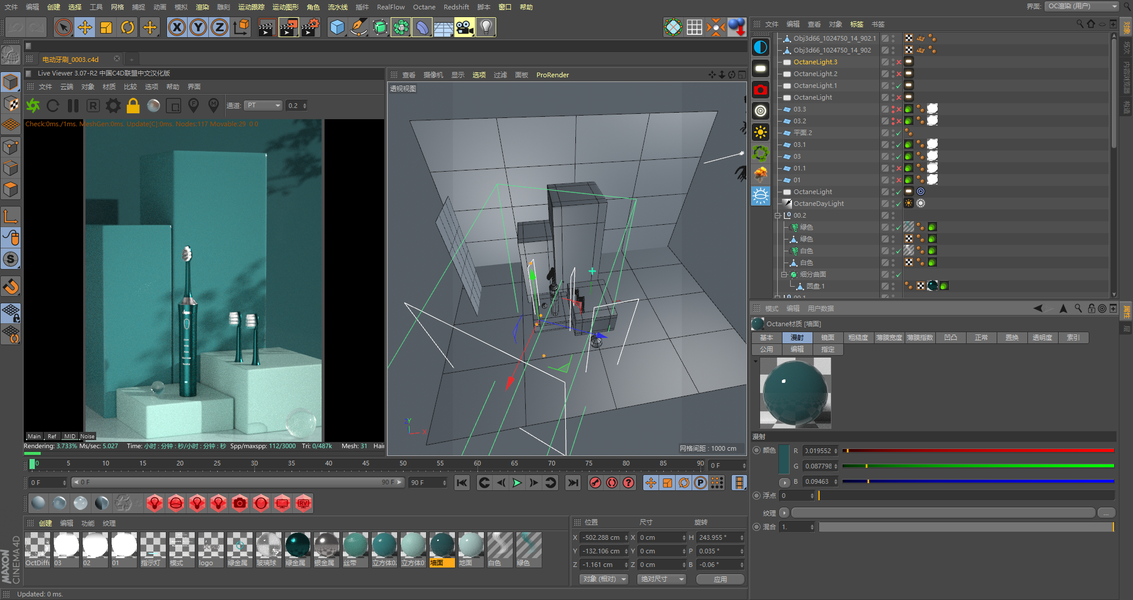Switch to the 凹凸 material tab
Screen dimensions: 1133x600
click(x=951, y=338)
